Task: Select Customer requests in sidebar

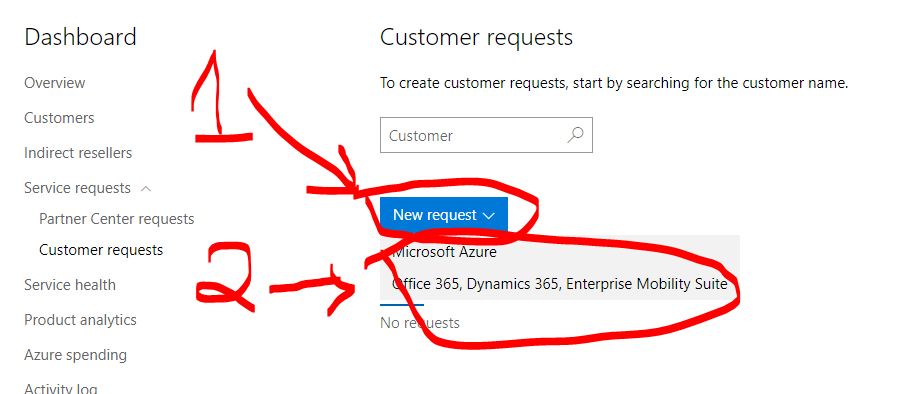Action: [x=101, y=250]
